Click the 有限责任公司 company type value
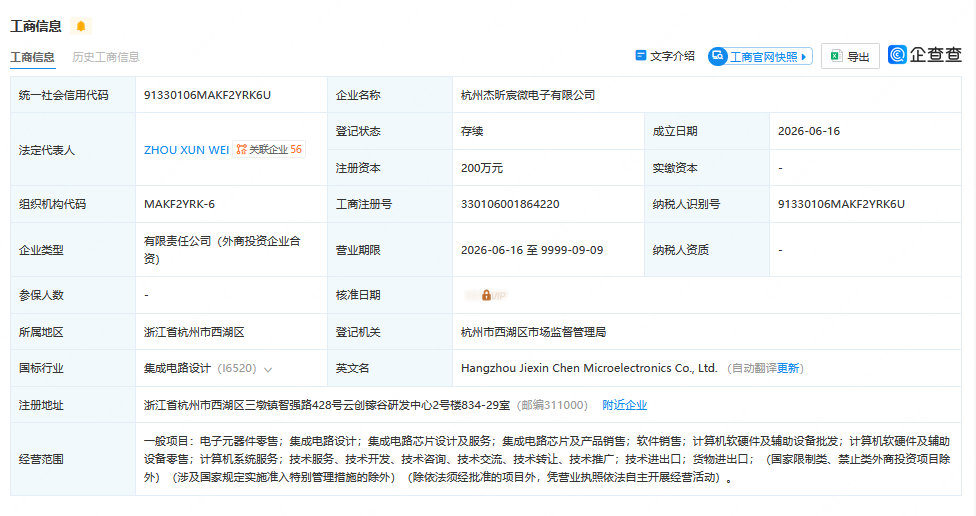This screenshot has height=516, width=976. [222, 250]
